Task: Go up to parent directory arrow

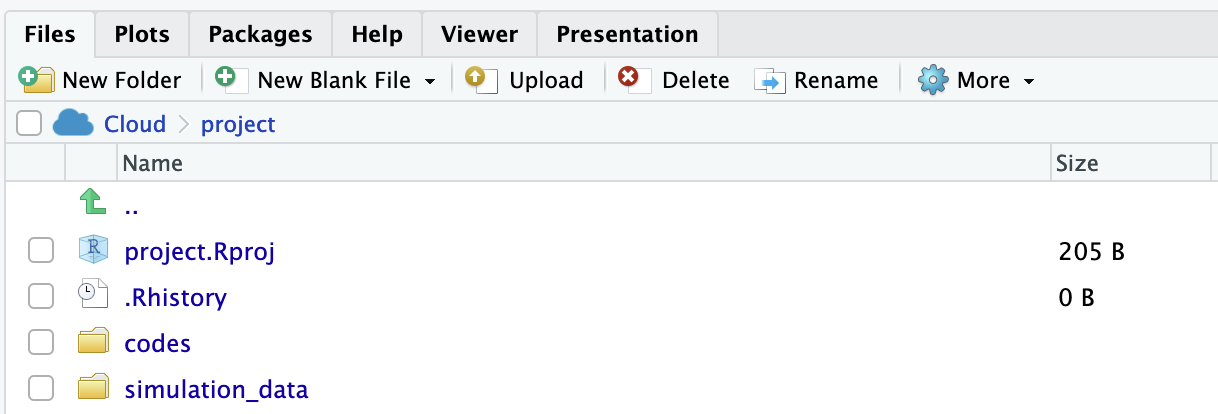Action: tap(92, 204)
